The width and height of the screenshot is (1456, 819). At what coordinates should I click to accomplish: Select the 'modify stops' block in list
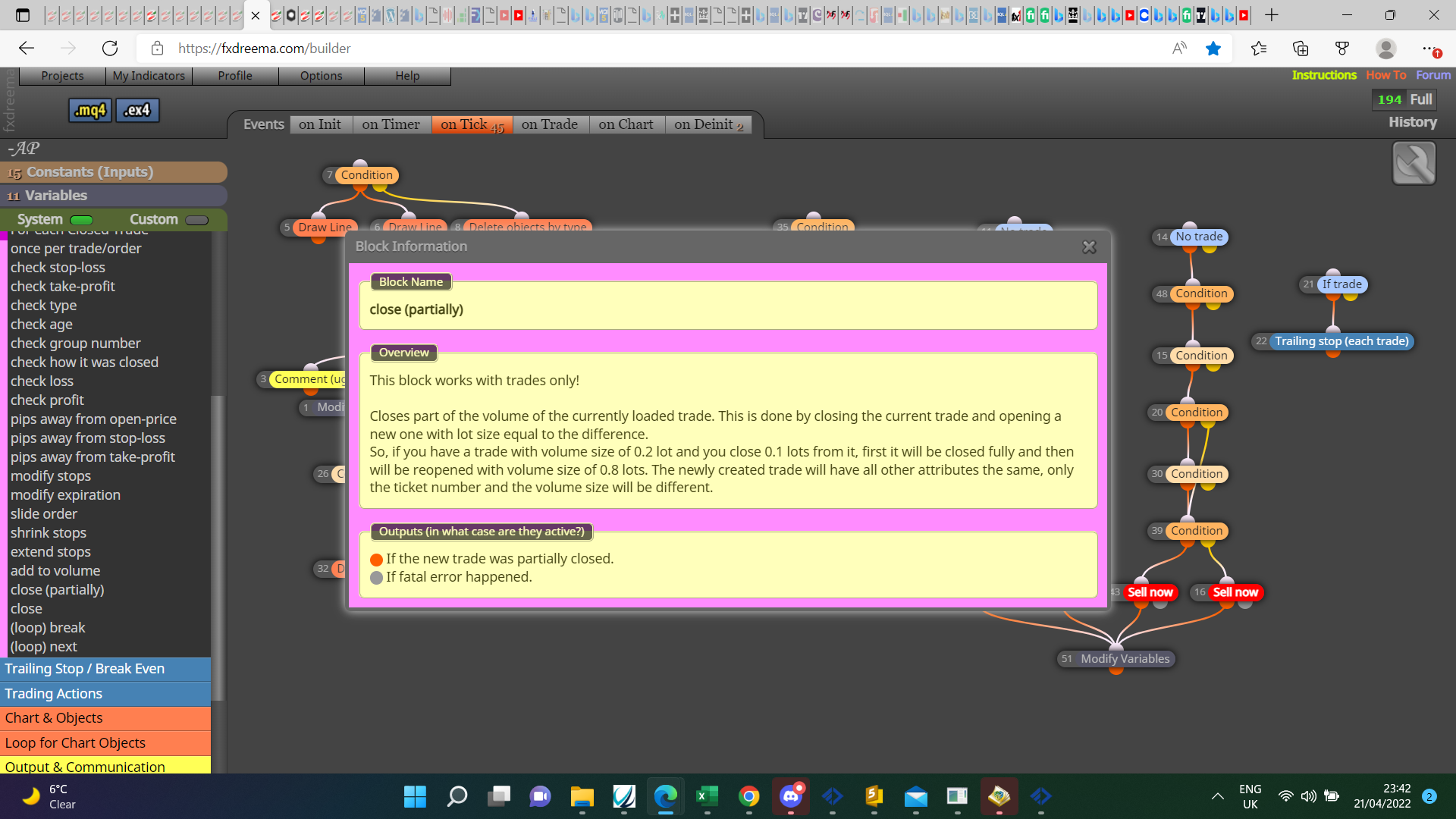[x=50, y=476]
